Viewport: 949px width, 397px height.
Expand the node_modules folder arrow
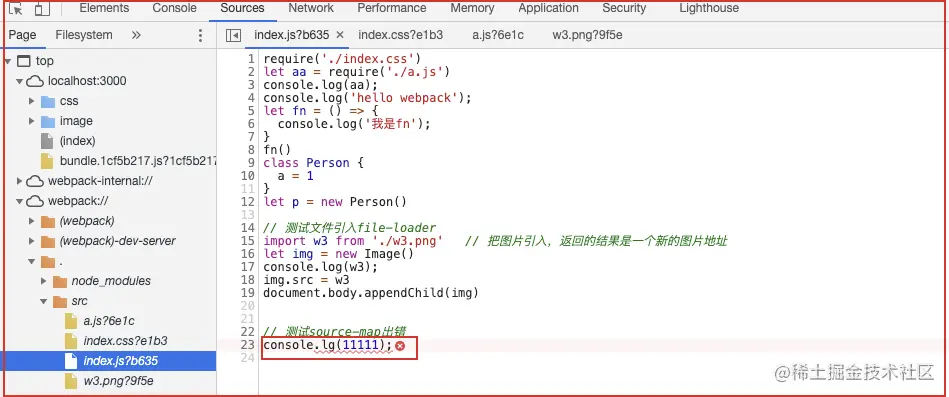coord(44,281)
